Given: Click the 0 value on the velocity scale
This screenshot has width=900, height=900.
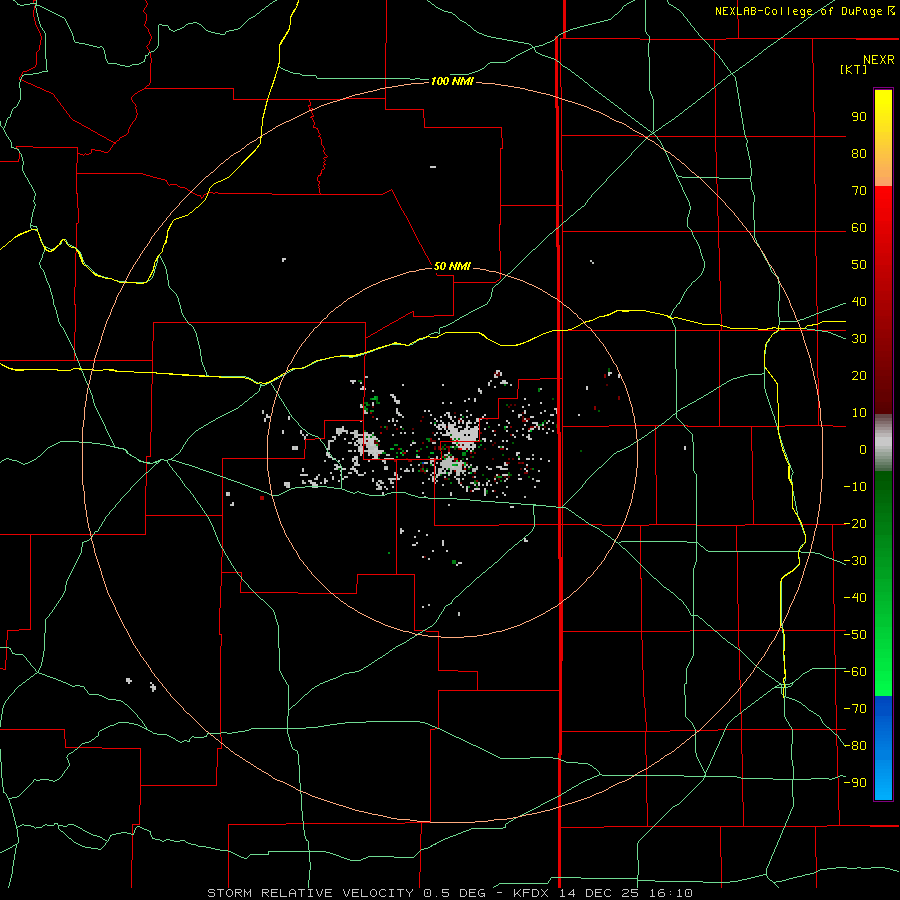Looking at the screenshot, I should click(x=863, y=450).
